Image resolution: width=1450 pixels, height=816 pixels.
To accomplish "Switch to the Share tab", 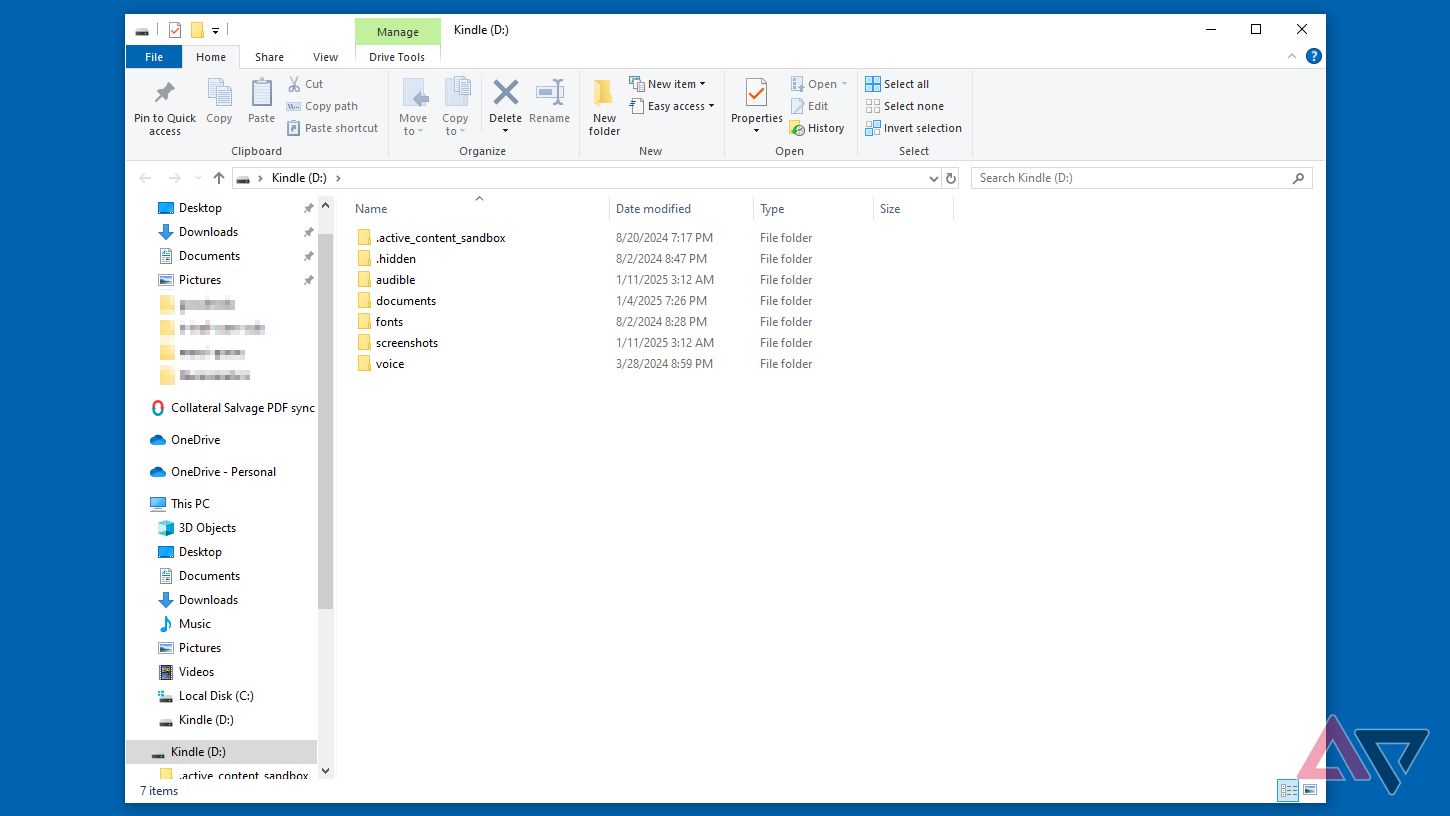I will click(x=269, y=57).
